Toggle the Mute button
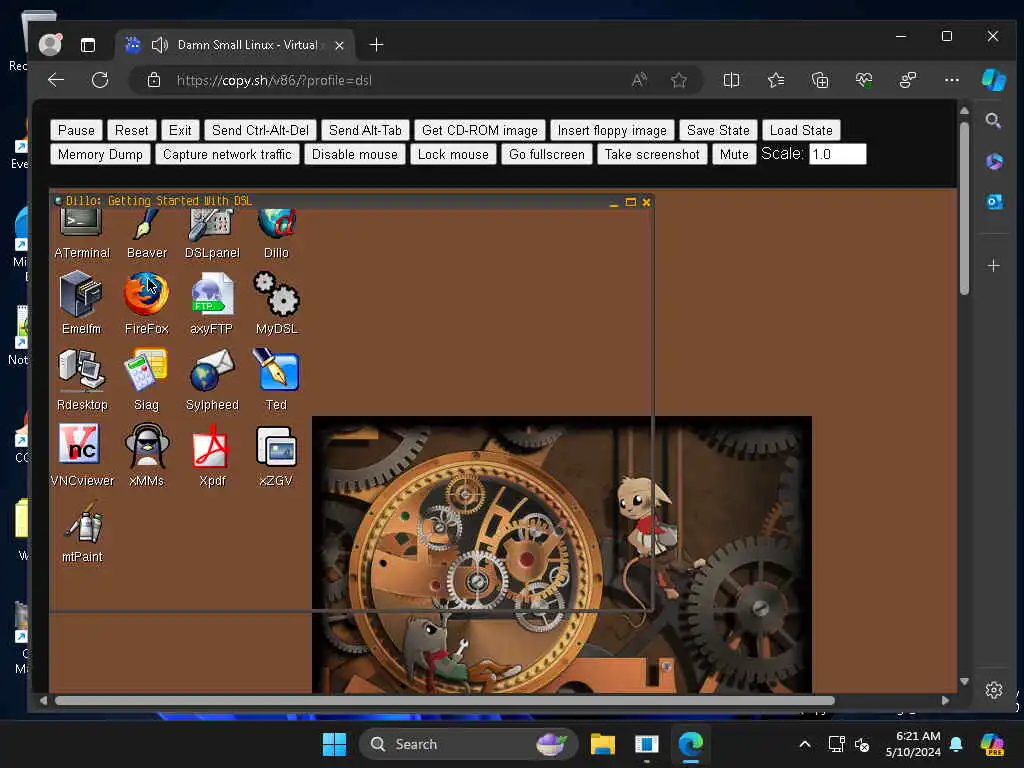 [x=735, y=155]
